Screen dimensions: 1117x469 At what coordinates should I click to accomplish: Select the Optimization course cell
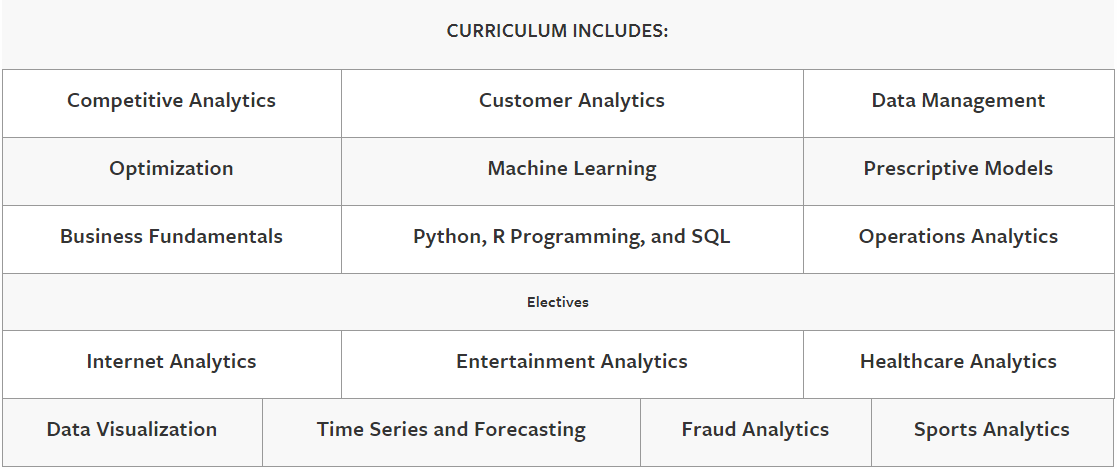tap(171, 169)
